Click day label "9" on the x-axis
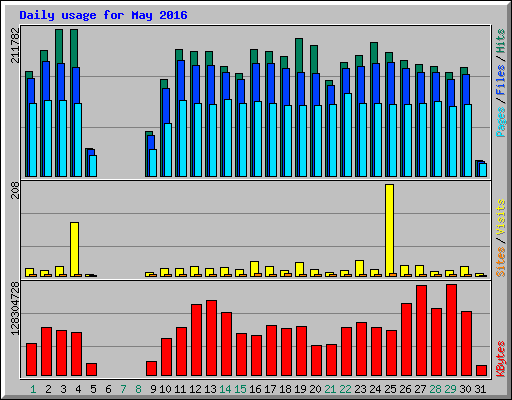512x400 pixels. [x=153, y=389]
